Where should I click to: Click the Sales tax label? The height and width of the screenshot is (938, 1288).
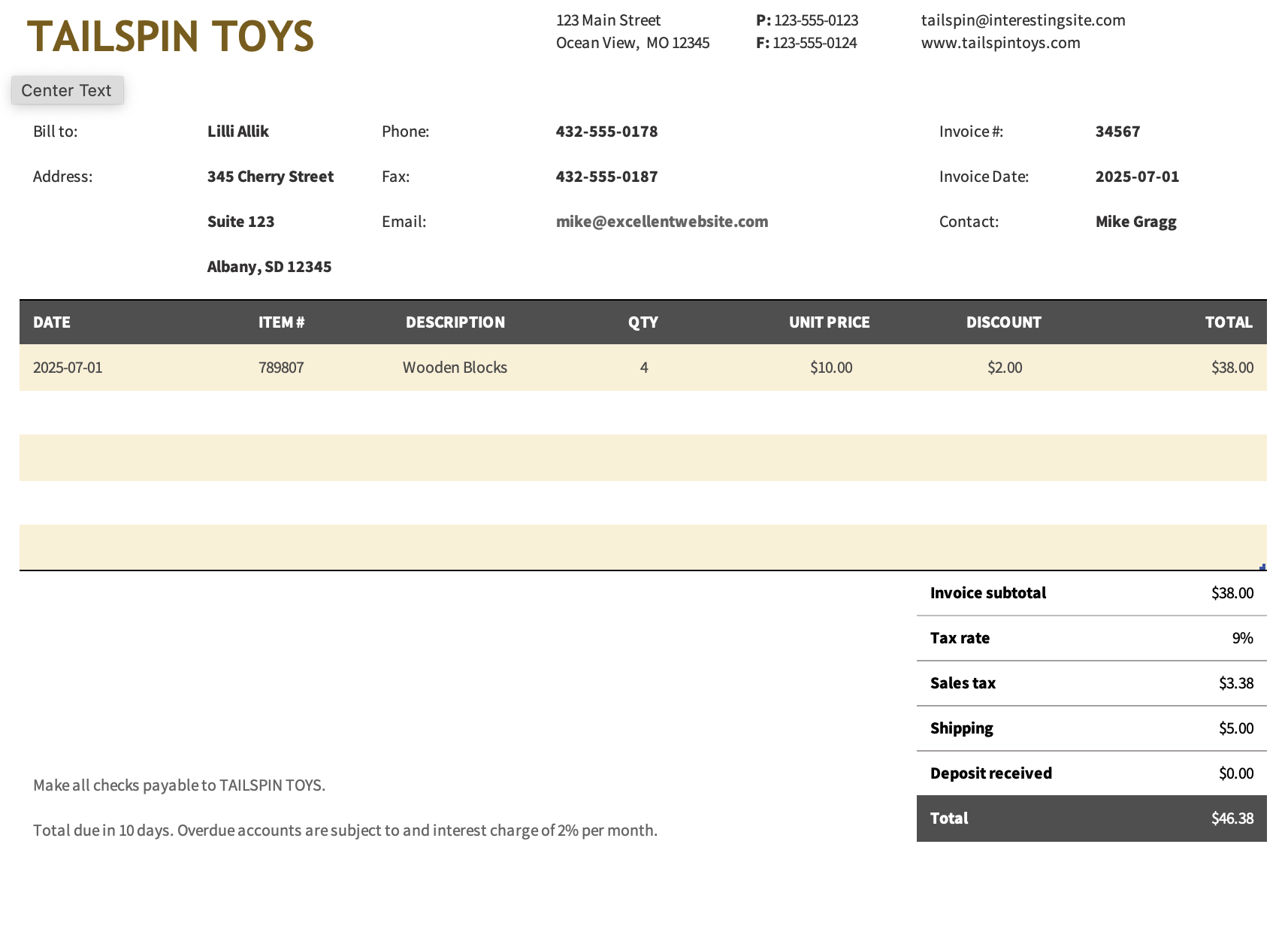pos(963,683)
